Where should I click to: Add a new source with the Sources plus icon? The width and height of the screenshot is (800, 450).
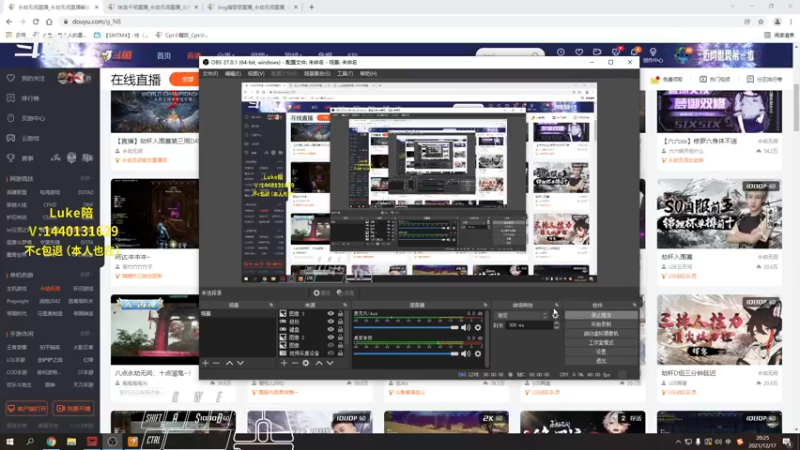[x=284, y=363]
